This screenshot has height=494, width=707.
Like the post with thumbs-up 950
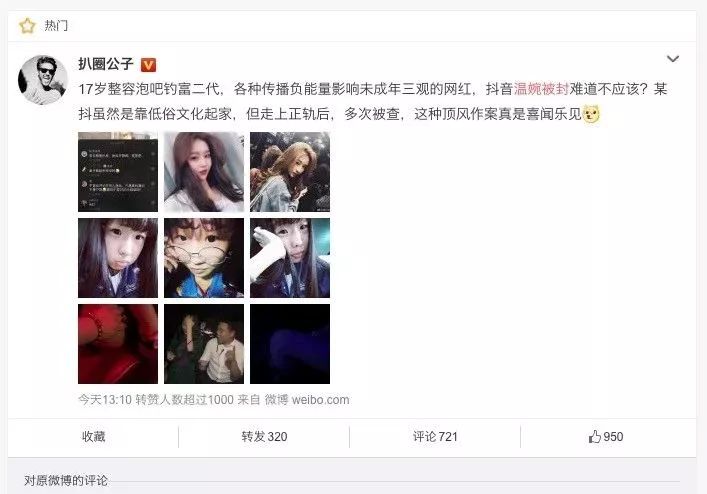[606, 436]
